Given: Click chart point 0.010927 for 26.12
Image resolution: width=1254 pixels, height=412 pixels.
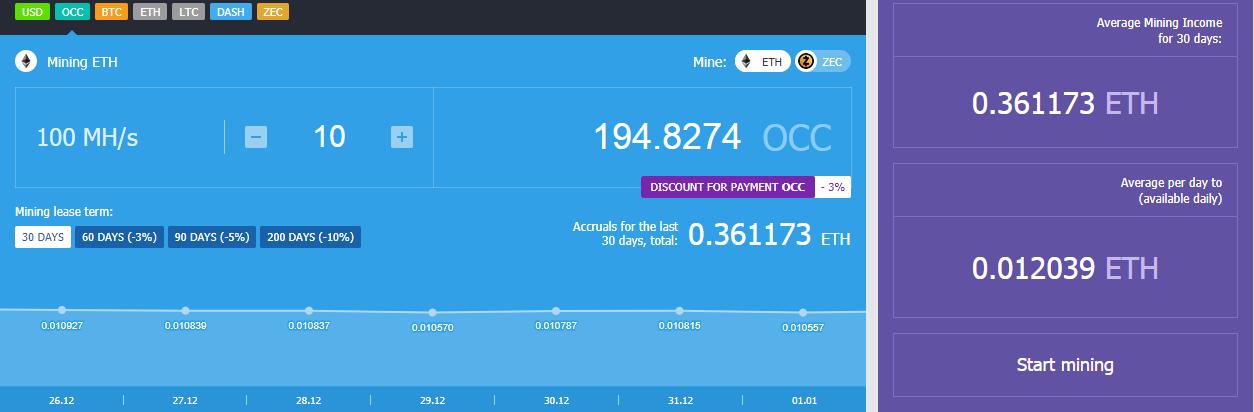Looking at the screenshot, I should coord(62,310).
